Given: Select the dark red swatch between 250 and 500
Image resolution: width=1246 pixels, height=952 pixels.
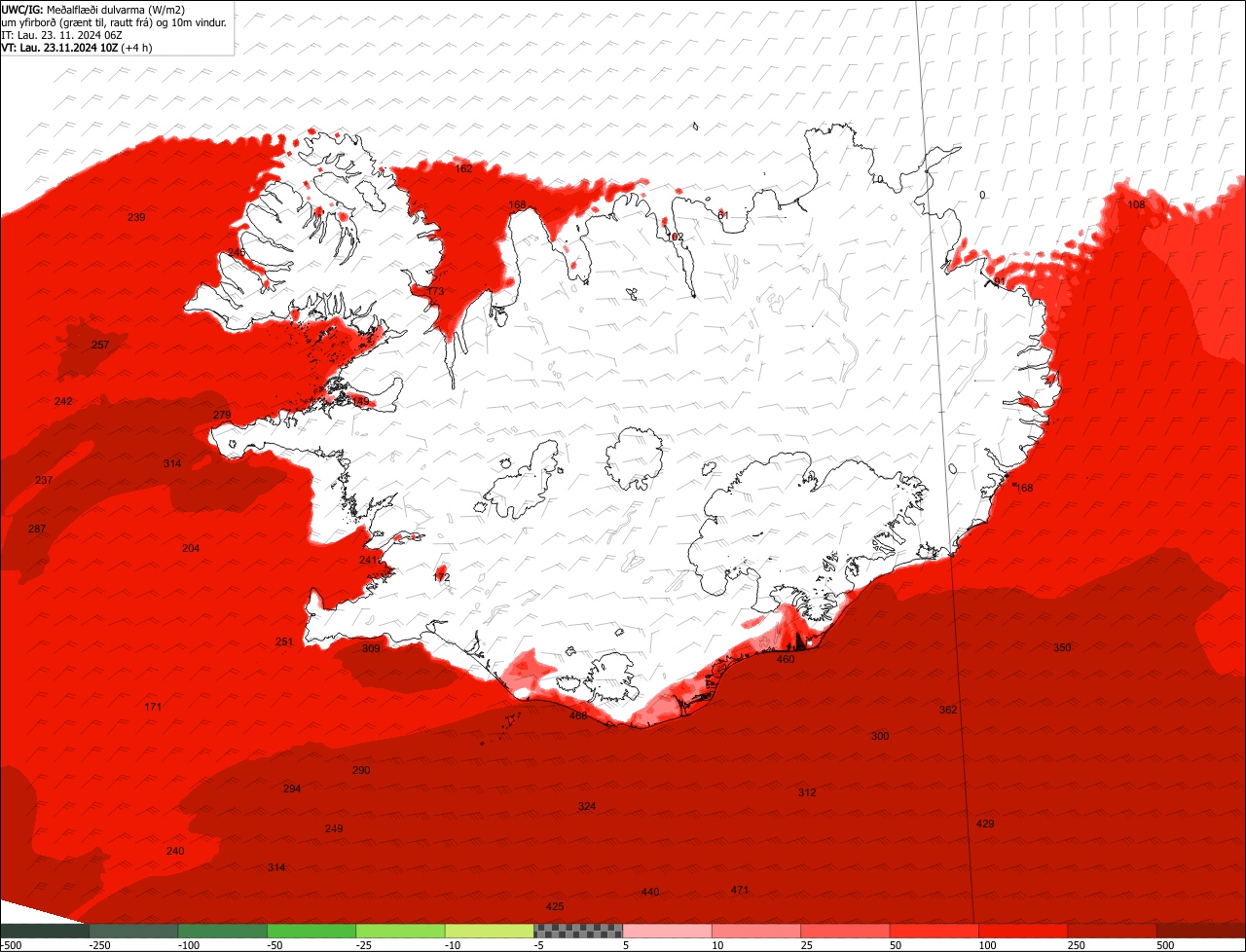Looking at the screenshot, I should pos(1113,931).
